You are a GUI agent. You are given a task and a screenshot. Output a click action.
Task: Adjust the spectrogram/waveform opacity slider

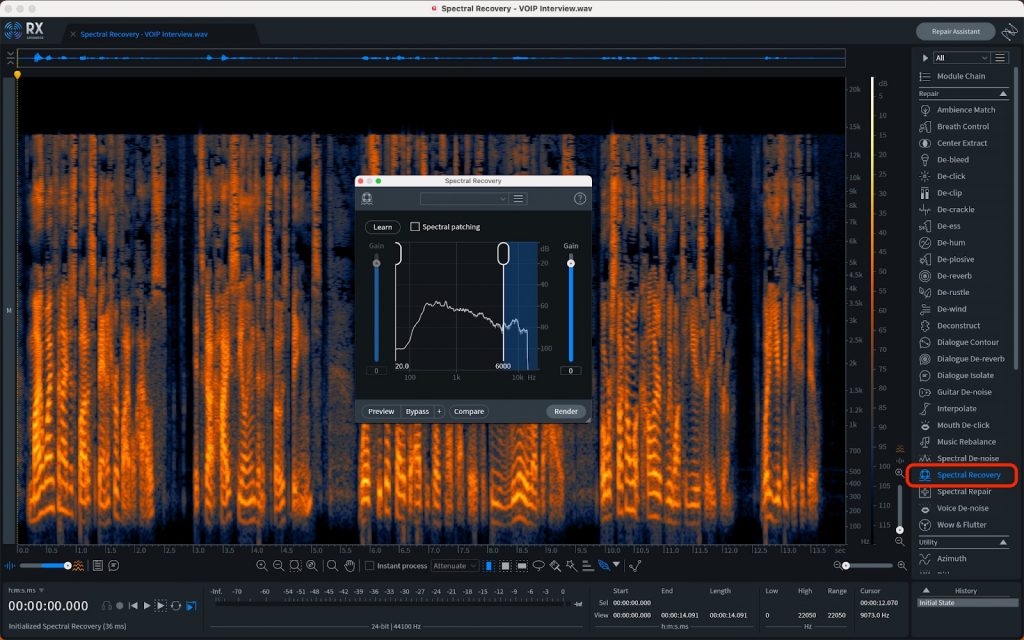tap(44, 566)
